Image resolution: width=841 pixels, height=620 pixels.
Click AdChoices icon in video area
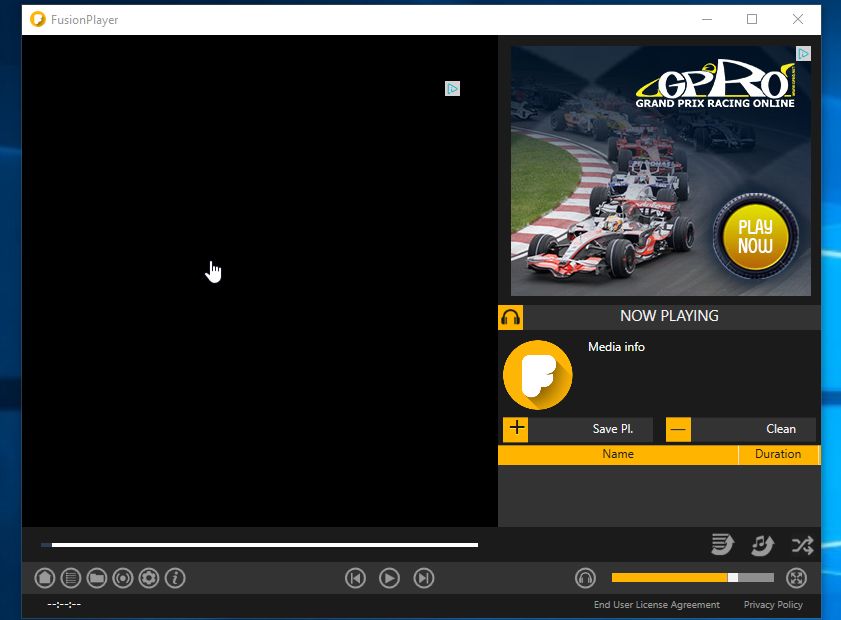(x=452, y=88)
